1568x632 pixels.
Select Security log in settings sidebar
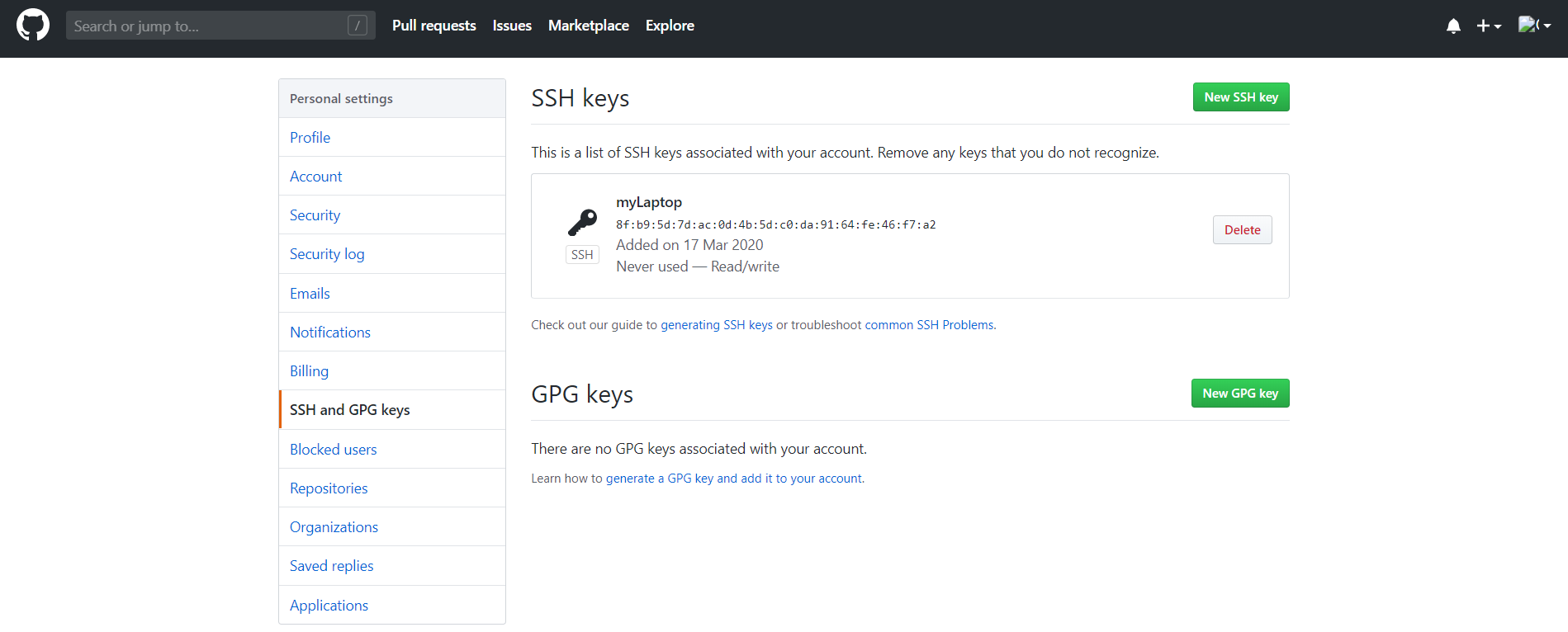click(x=327, y=254)
